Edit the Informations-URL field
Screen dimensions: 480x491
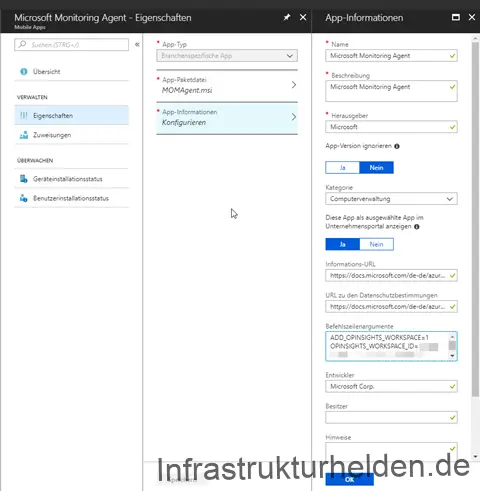pyautogui.click(x=391, y=276)
